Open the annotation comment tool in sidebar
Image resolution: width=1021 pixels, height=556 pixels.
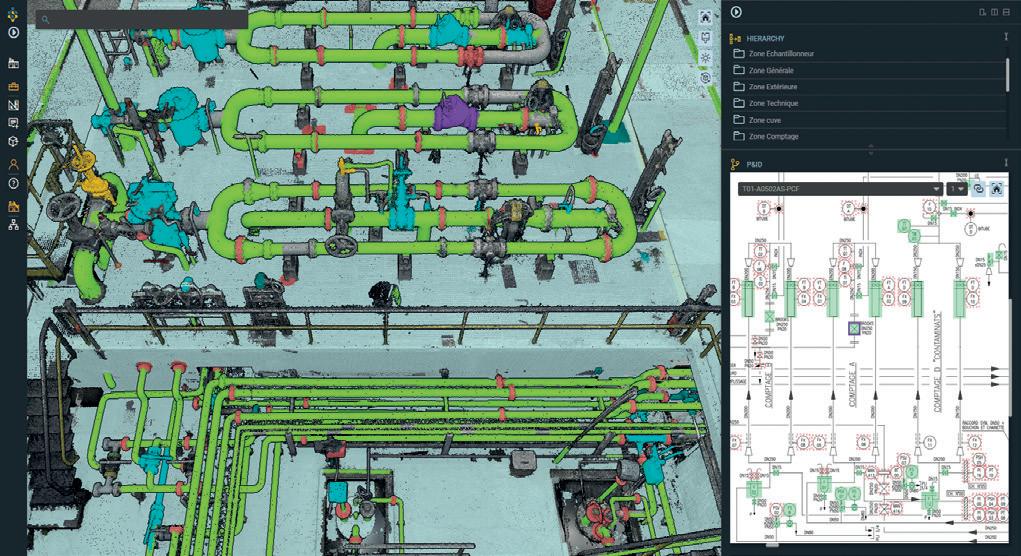click(13, 123)
